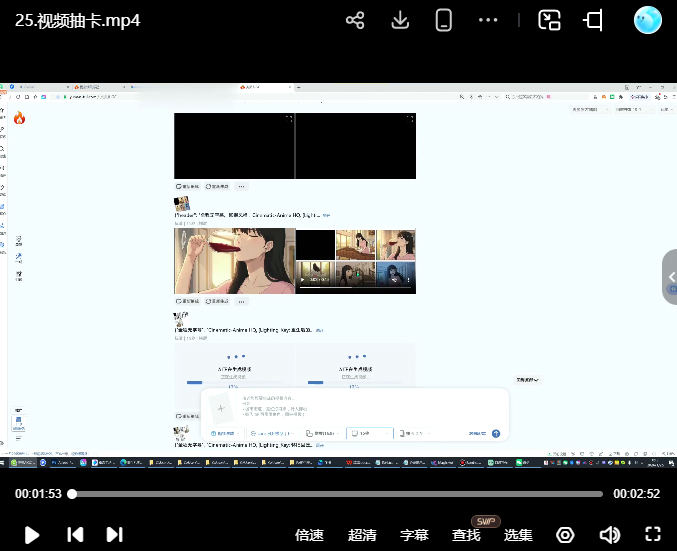
Task: Open the user avatar profile
Action: pos(648,21)
